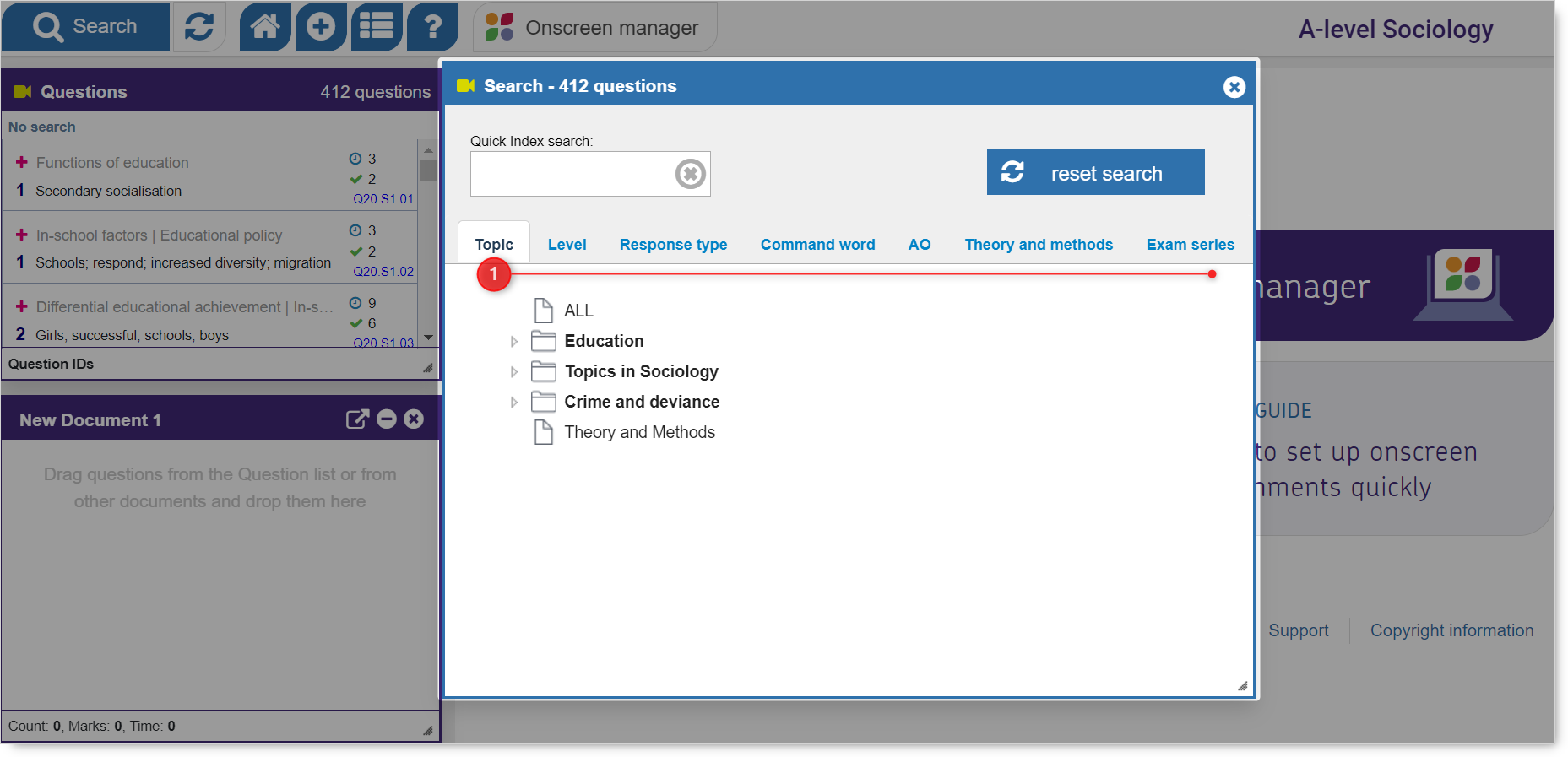Open the list view toolbar icon
1568x757 pixels.
click(377, 27)
